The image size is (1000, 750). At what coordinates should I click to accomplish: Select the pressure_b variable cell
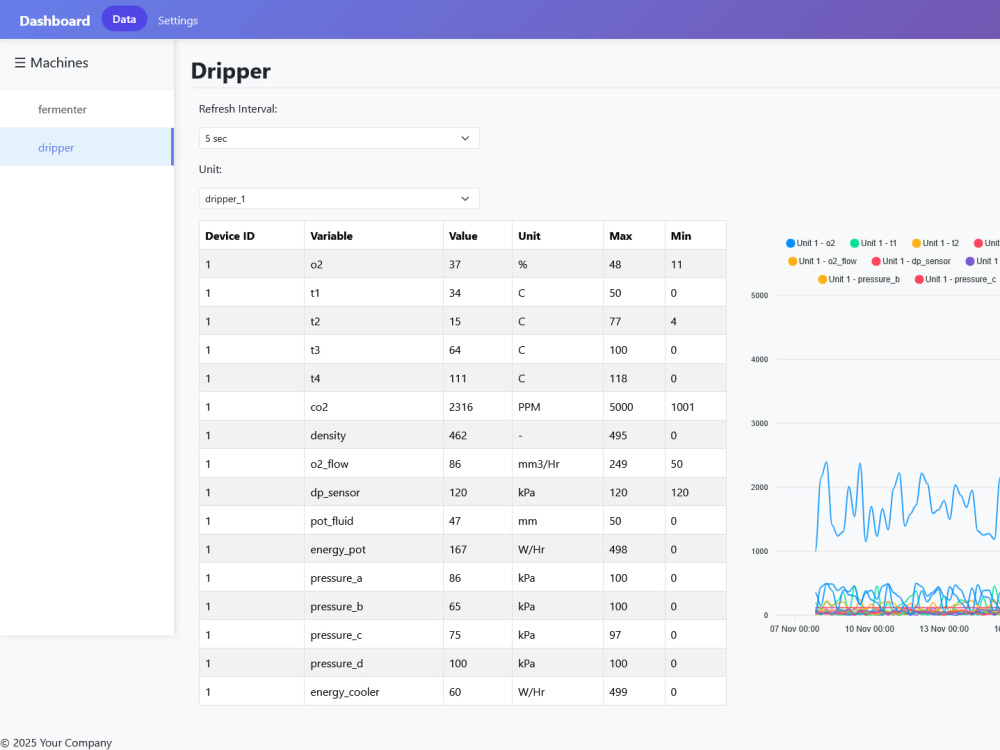(x=374, y=607)
